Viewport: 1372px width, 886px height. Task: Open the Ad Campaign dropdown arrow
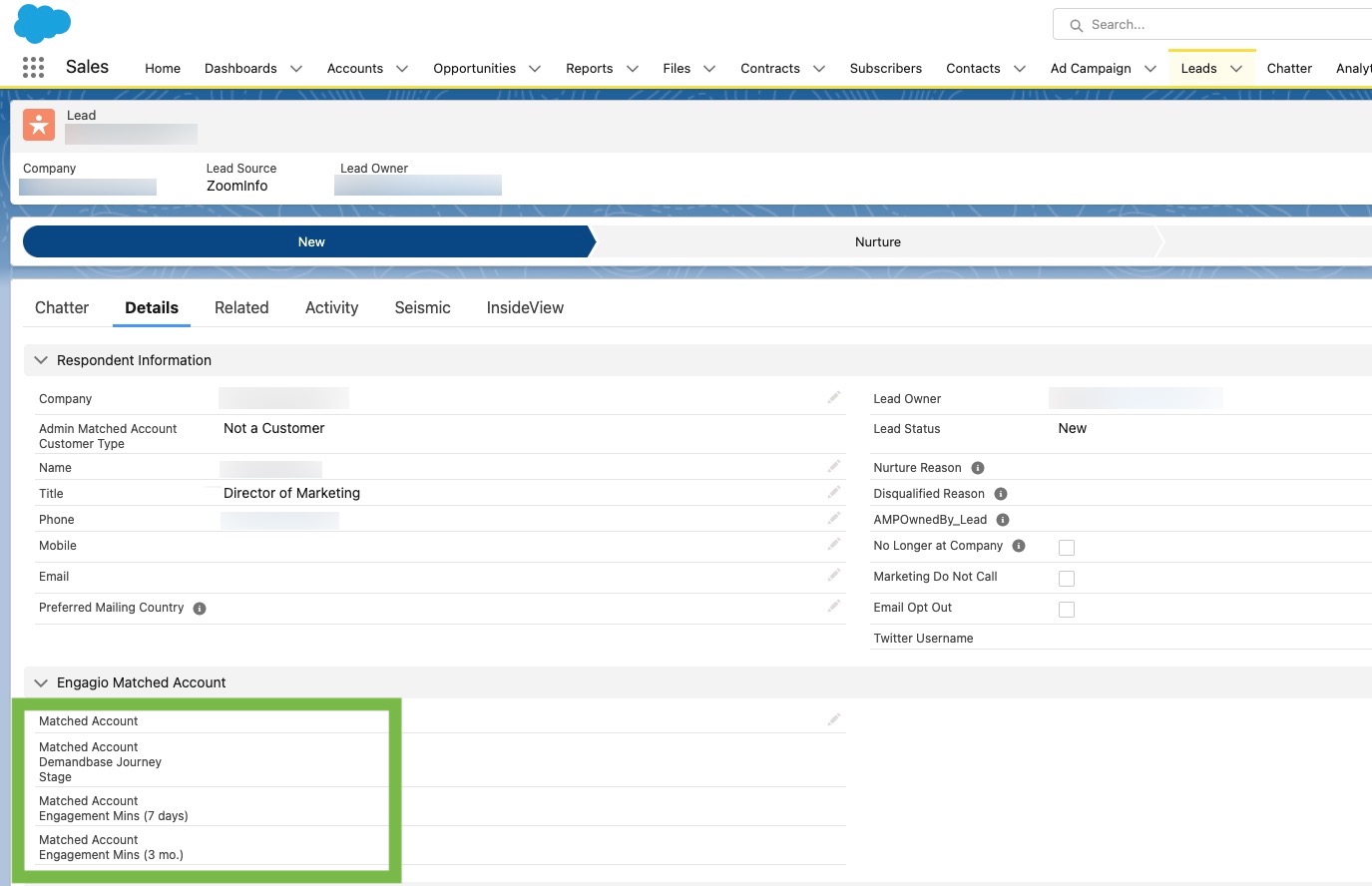click(x=1150, y=69)
